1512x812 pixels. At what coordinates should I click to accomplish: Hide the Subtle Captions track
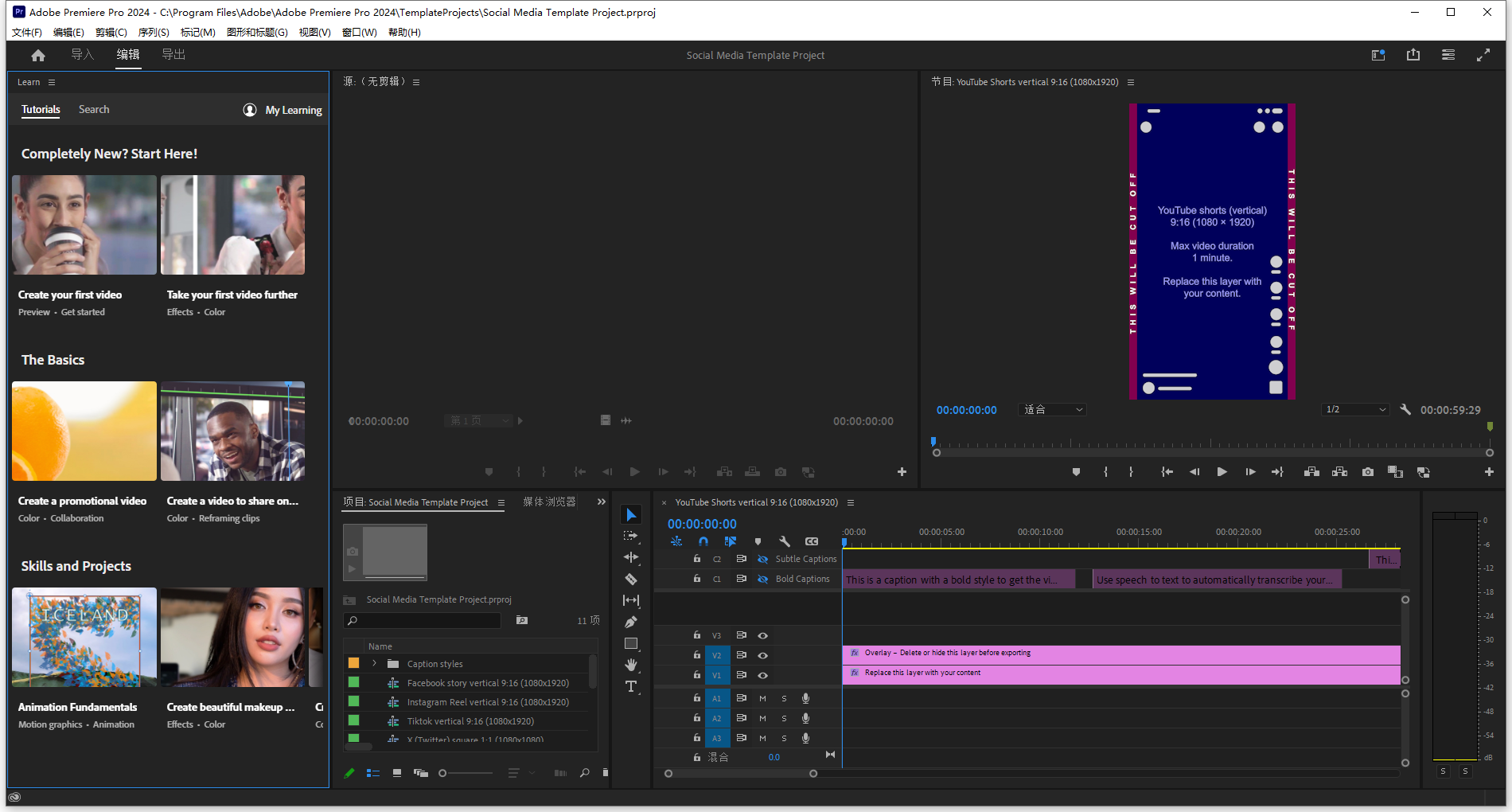tap(762, 559)
